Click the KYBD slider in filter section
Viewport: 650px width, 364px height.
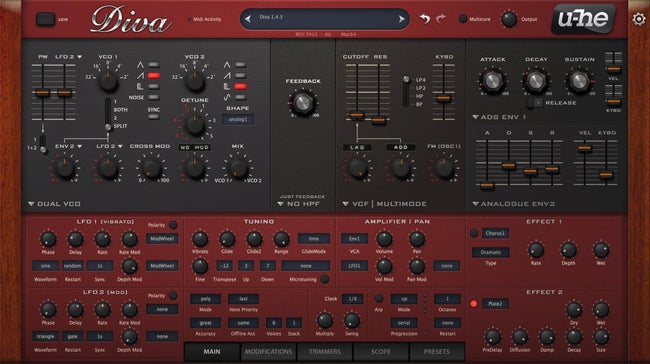point(444,98)
